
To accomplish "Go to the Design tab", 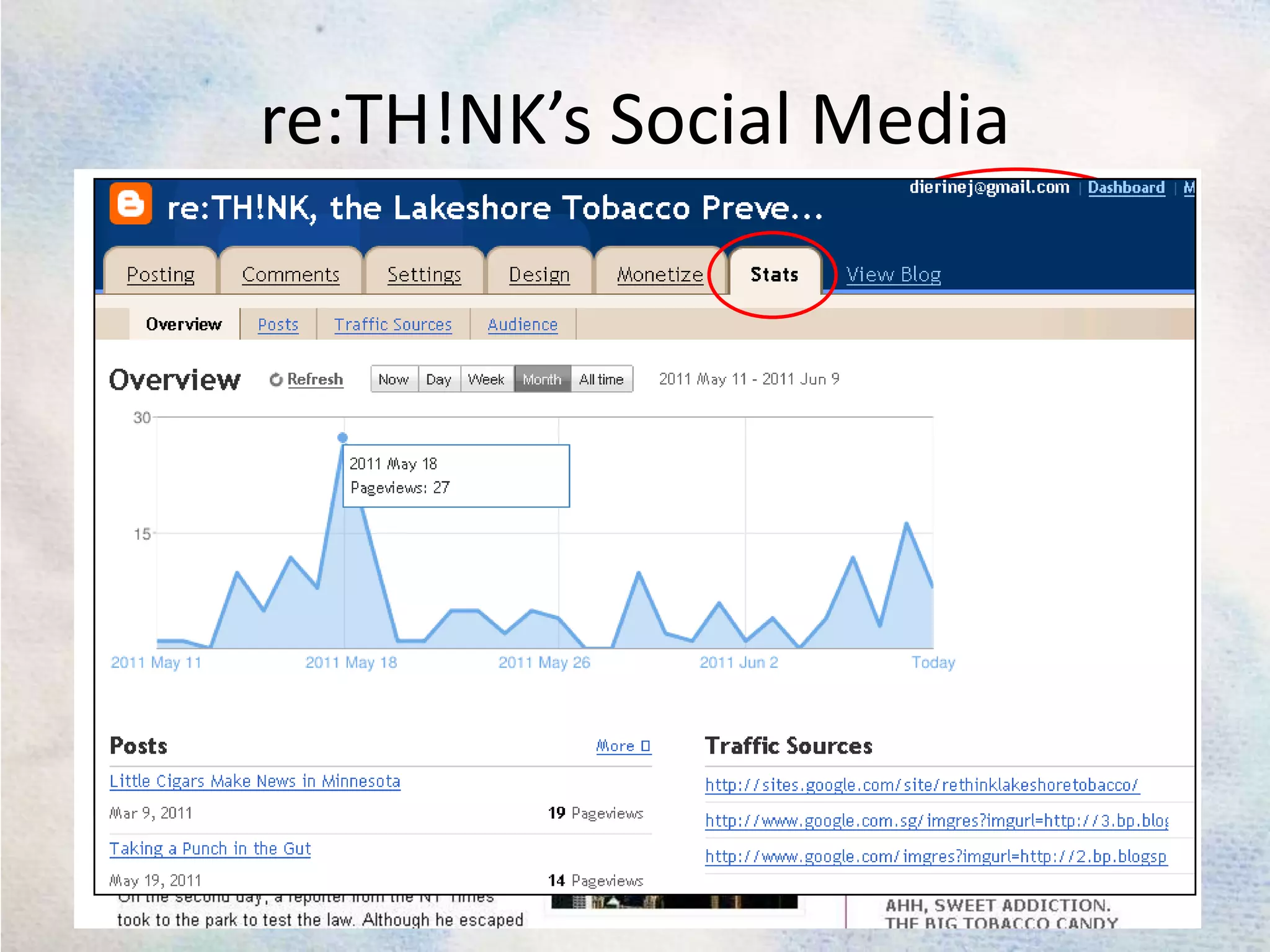I will pos(539,274).
